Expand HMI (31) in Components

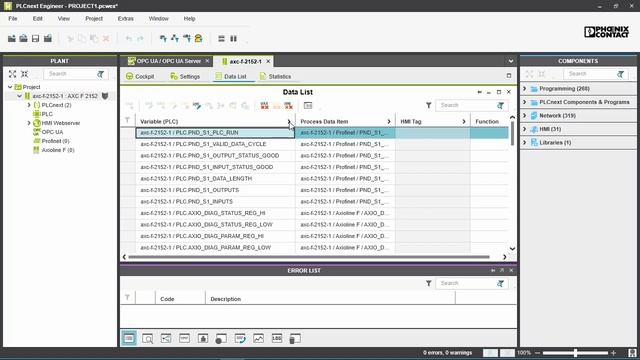point(525,129)
